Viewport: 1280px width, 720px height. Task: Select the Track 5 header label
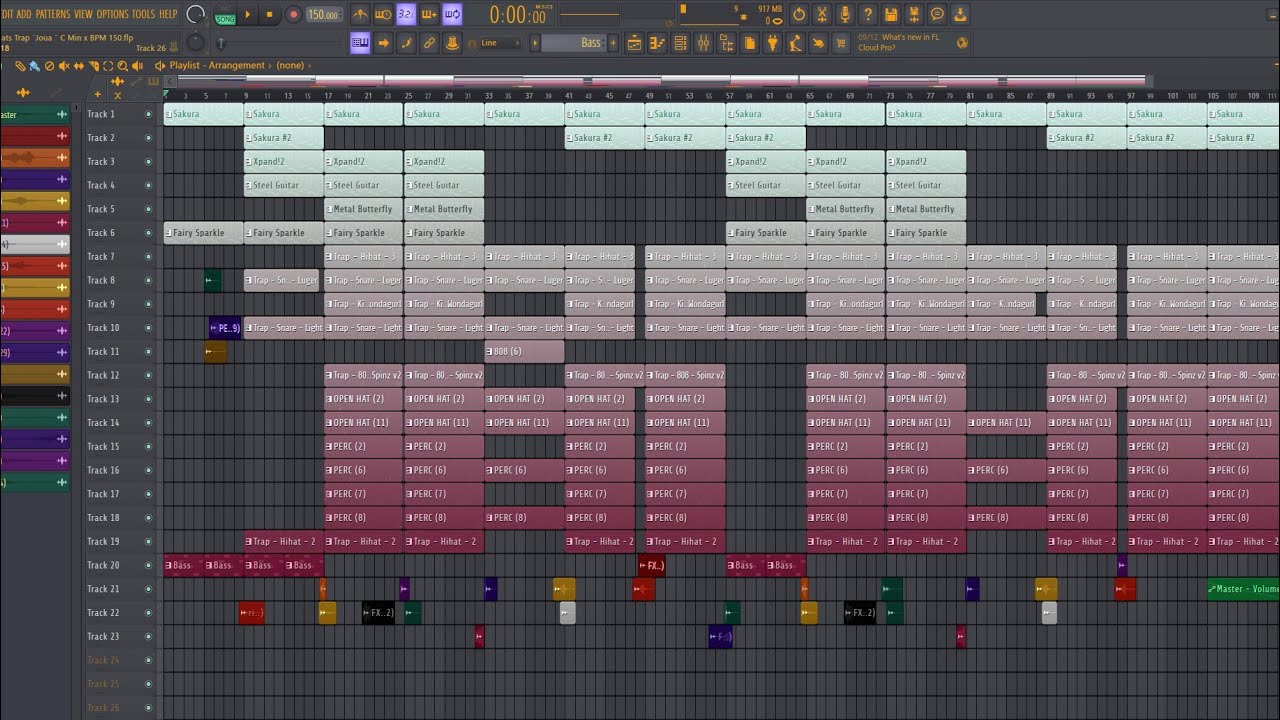pos(101,209)
